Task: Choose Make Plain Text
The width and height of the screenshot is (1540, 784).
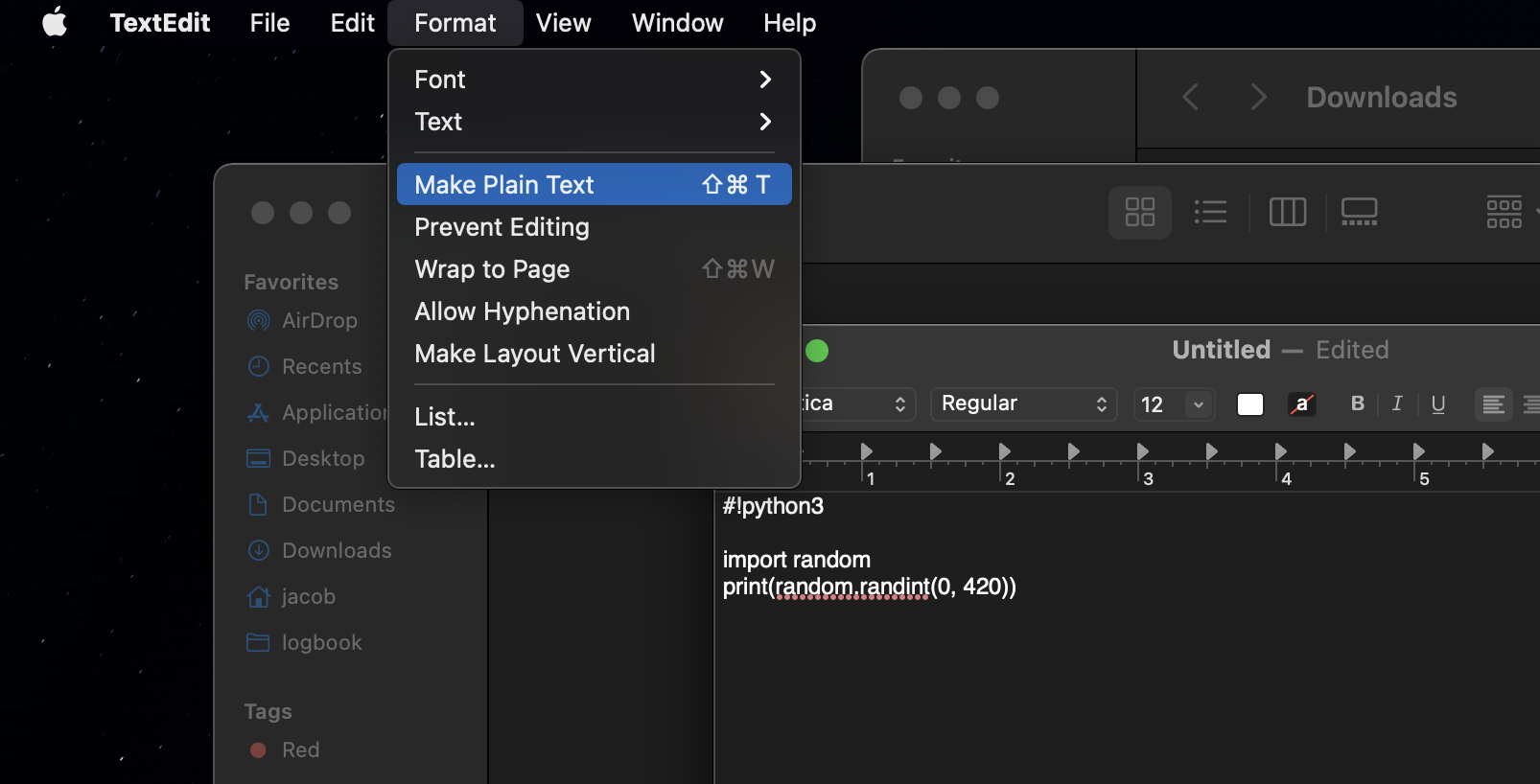Action: tap(595, 184)
